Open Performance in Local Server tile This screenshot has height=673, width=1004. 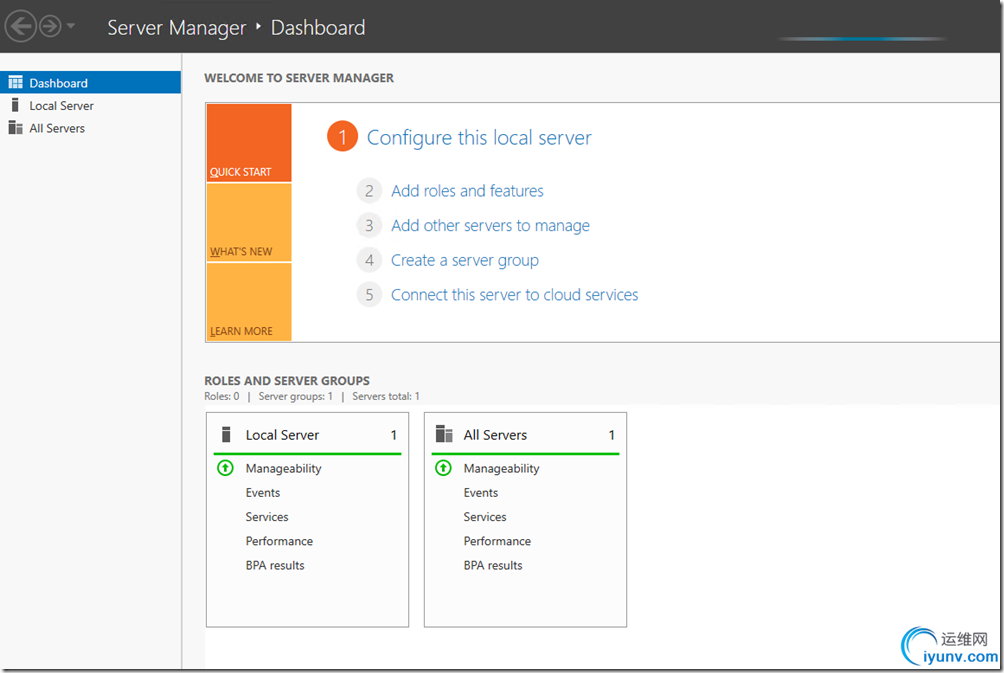click(x=279, y=541)
